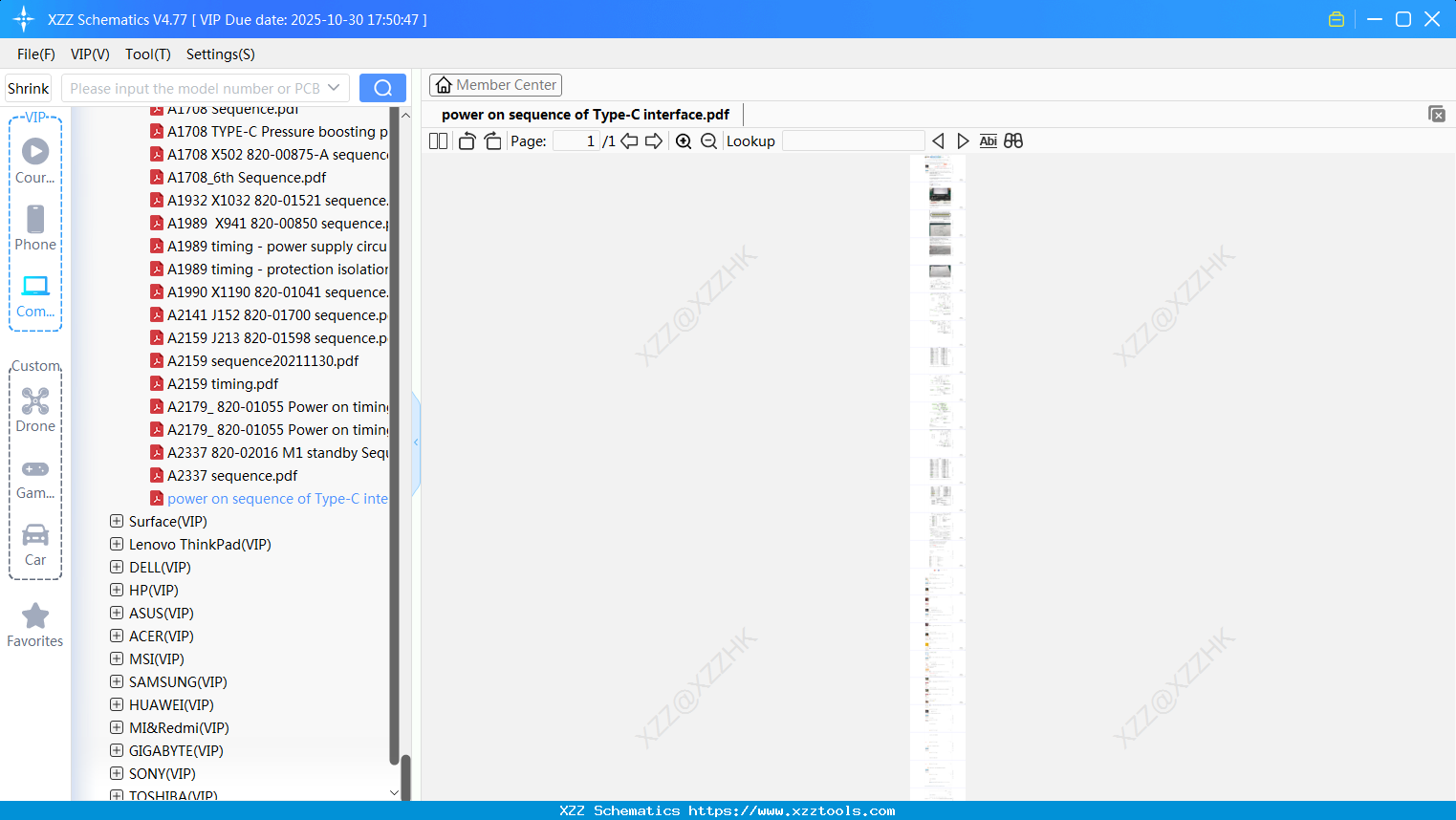1456x820 pixels.
Task: Select the Computer category
Action: tap(35, 296)
